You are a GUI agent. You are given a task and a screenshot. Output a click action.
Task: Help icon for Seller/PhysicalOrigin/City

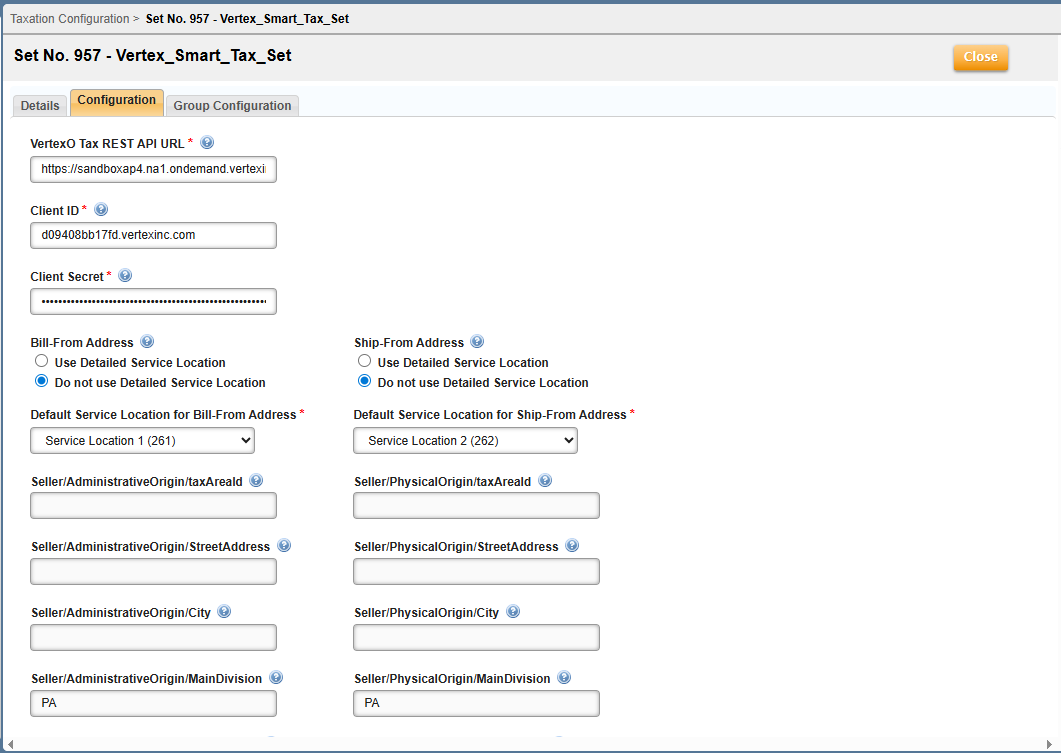point(513,612)
